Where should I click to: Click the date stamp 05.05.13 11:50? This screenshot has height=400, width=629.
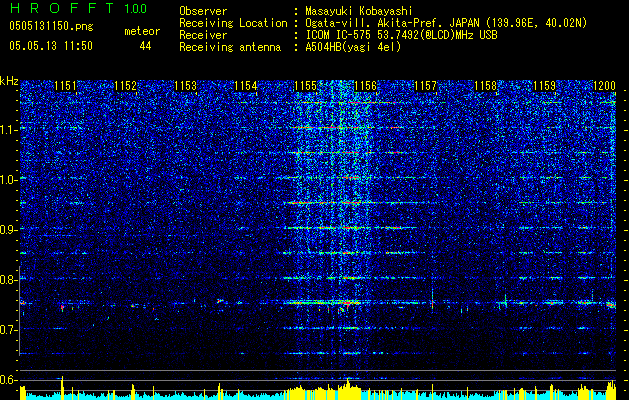click(x=51, y=46)
